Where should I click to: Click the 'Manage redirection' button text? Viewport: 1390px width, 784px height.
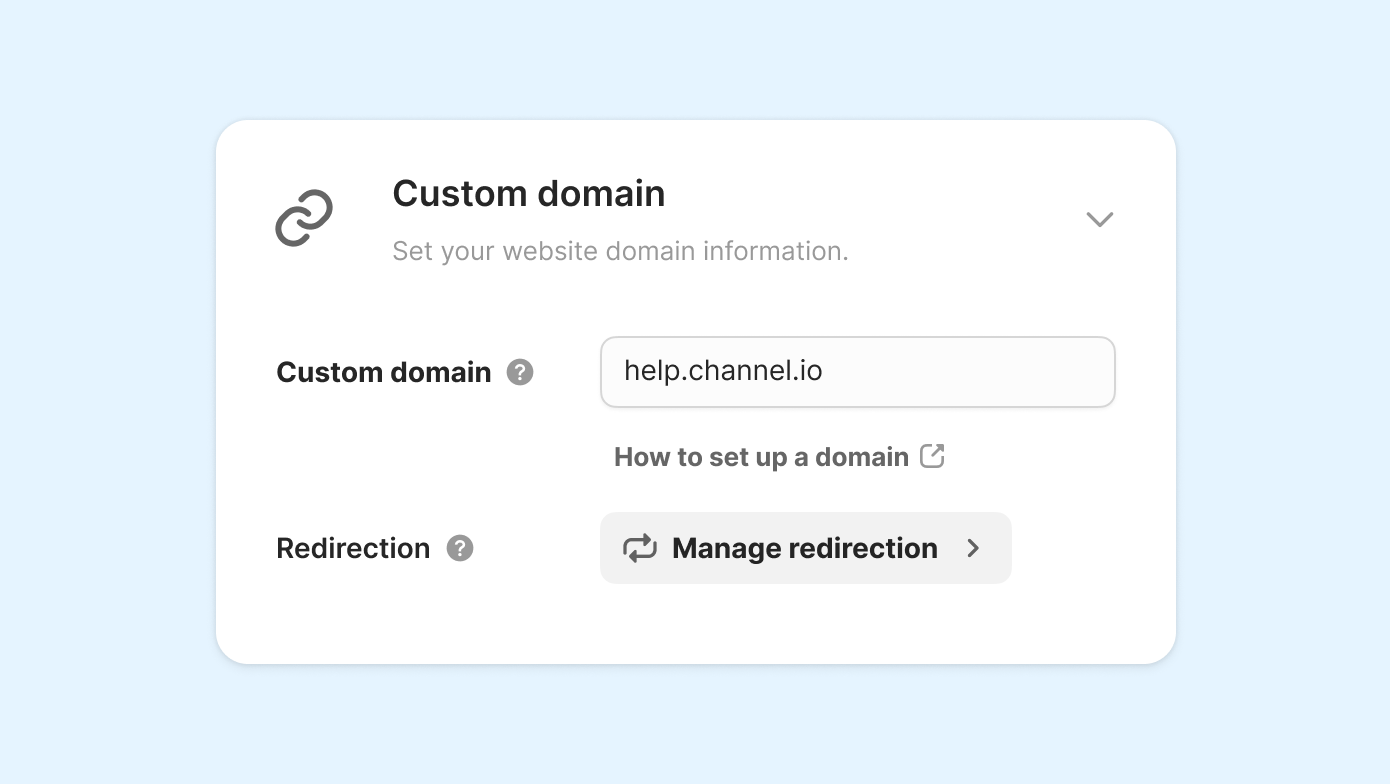coord(805,548)
